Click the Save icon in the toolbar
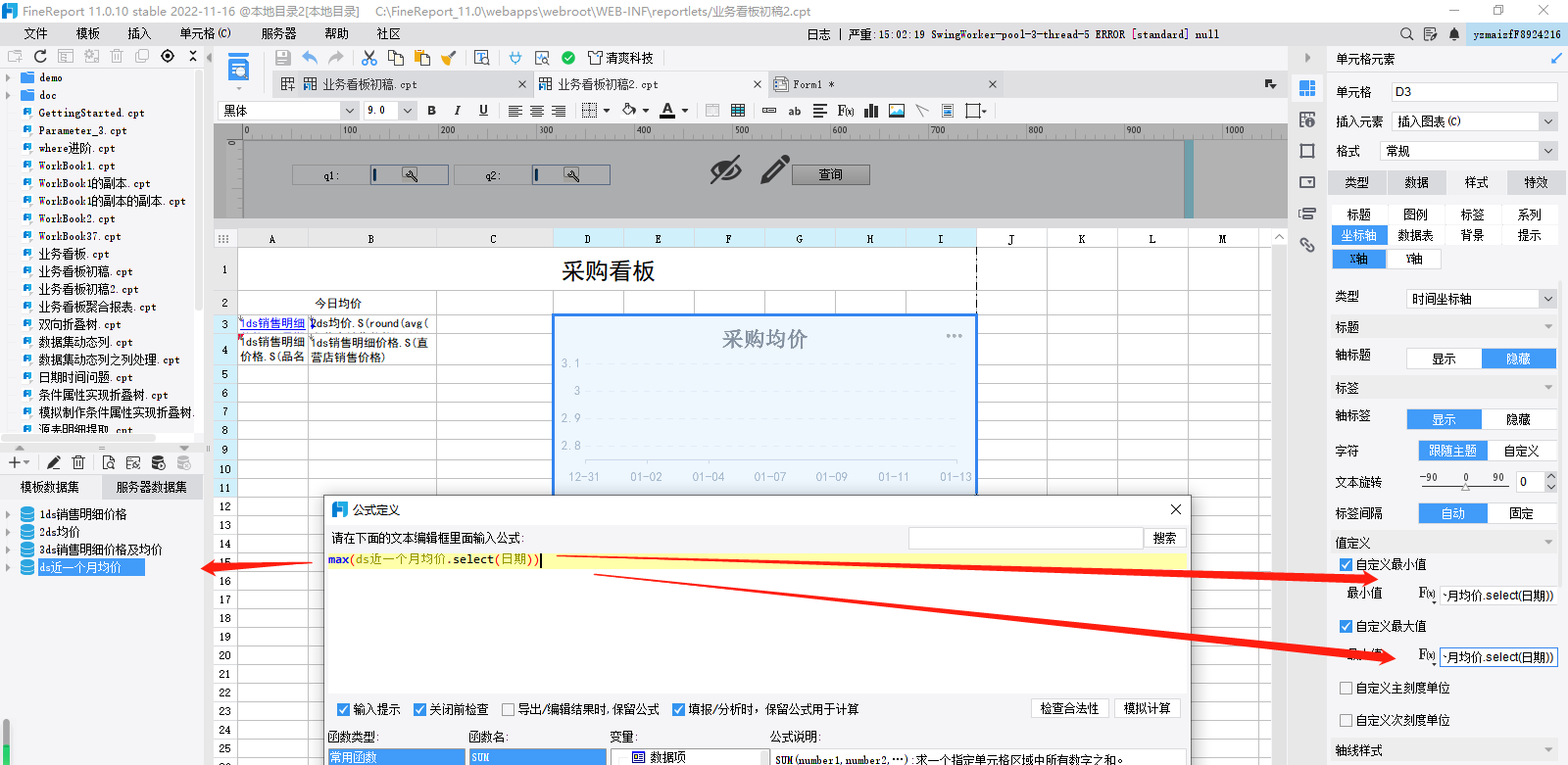Image resolution: width=1568 pixels, height=765 pixels. coord(283,58)
